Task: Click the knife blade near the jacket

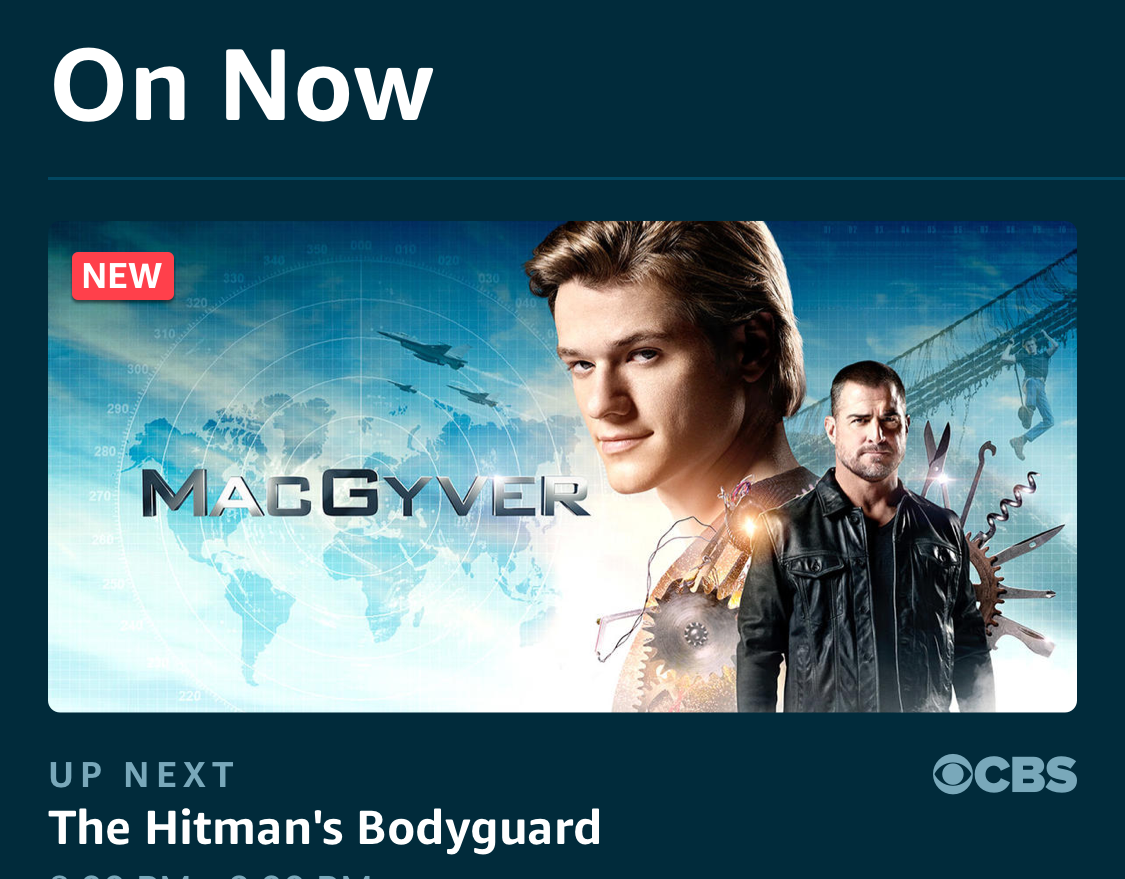Action: [x=1026, y=545]
